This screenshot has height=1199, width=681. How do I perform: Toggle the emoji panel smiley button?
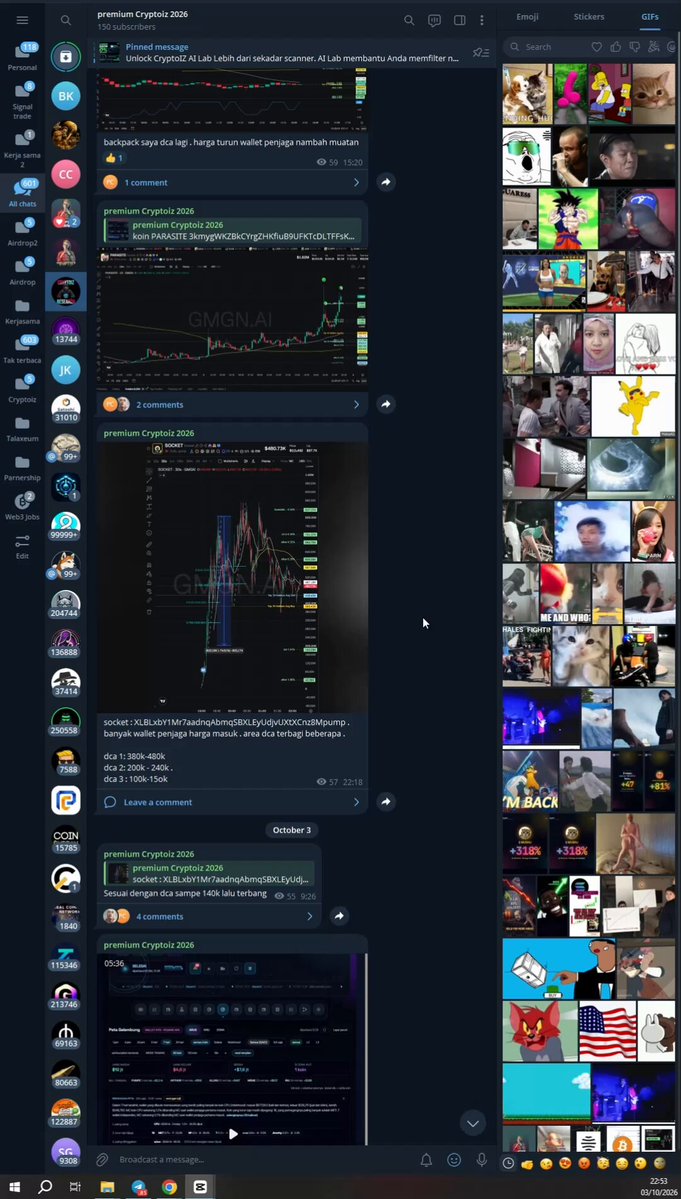click(x=454, y=1159)
